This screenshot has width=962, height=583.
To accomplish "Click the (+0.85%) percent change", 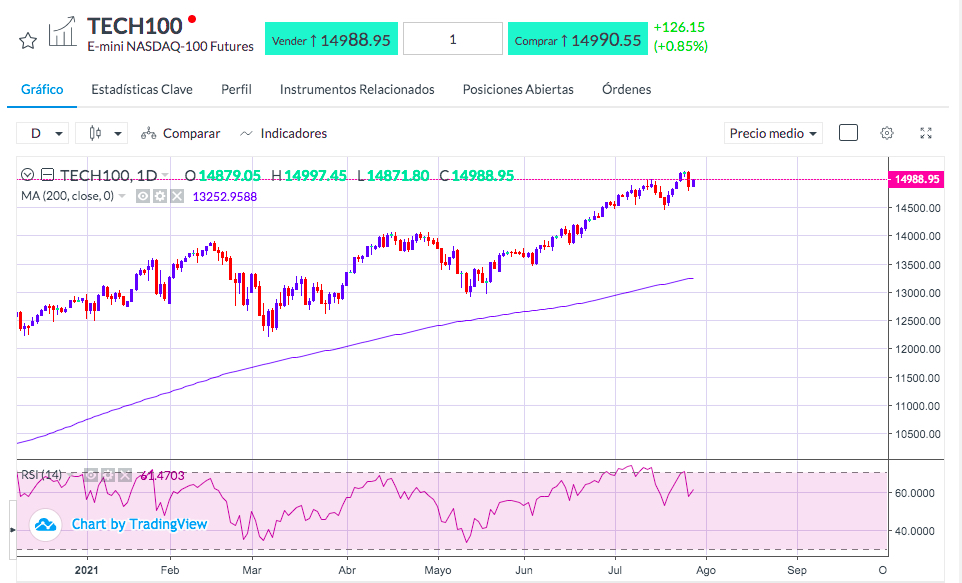I will (680, 46).
